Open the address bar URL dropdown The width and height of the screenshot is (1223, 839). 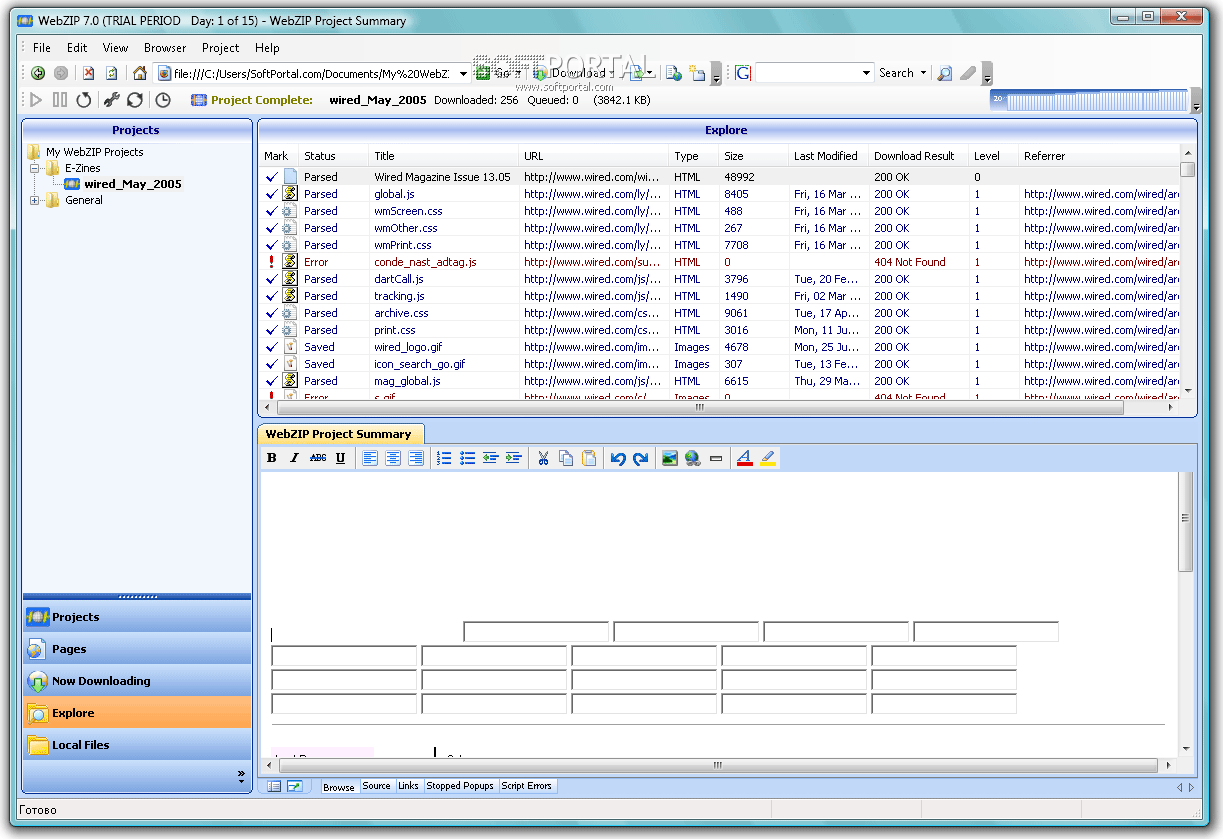(x=464, y=73)
